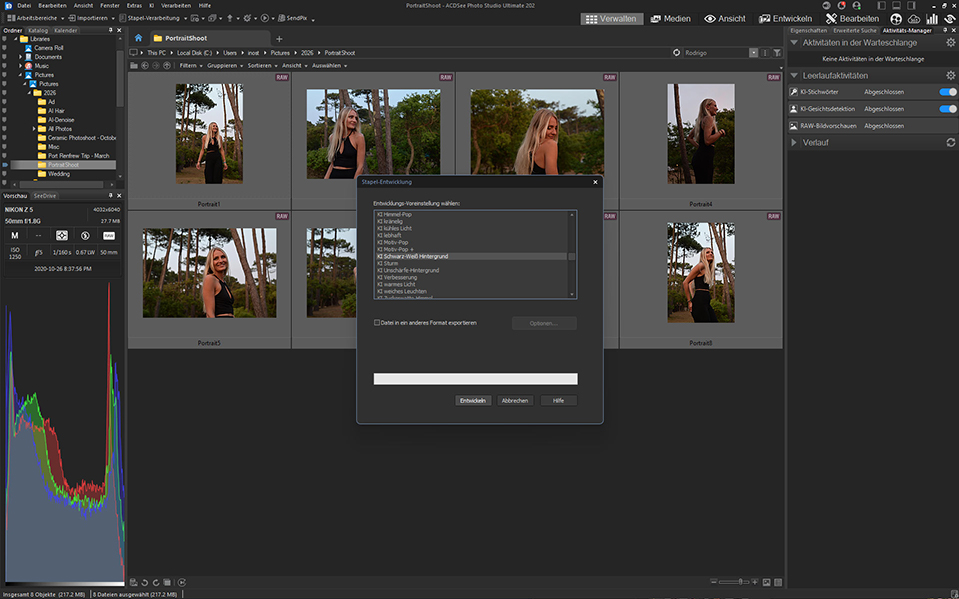Add a new tab with plus icon
The height and width of the screenshot is (599, 959).
[279, 38]
